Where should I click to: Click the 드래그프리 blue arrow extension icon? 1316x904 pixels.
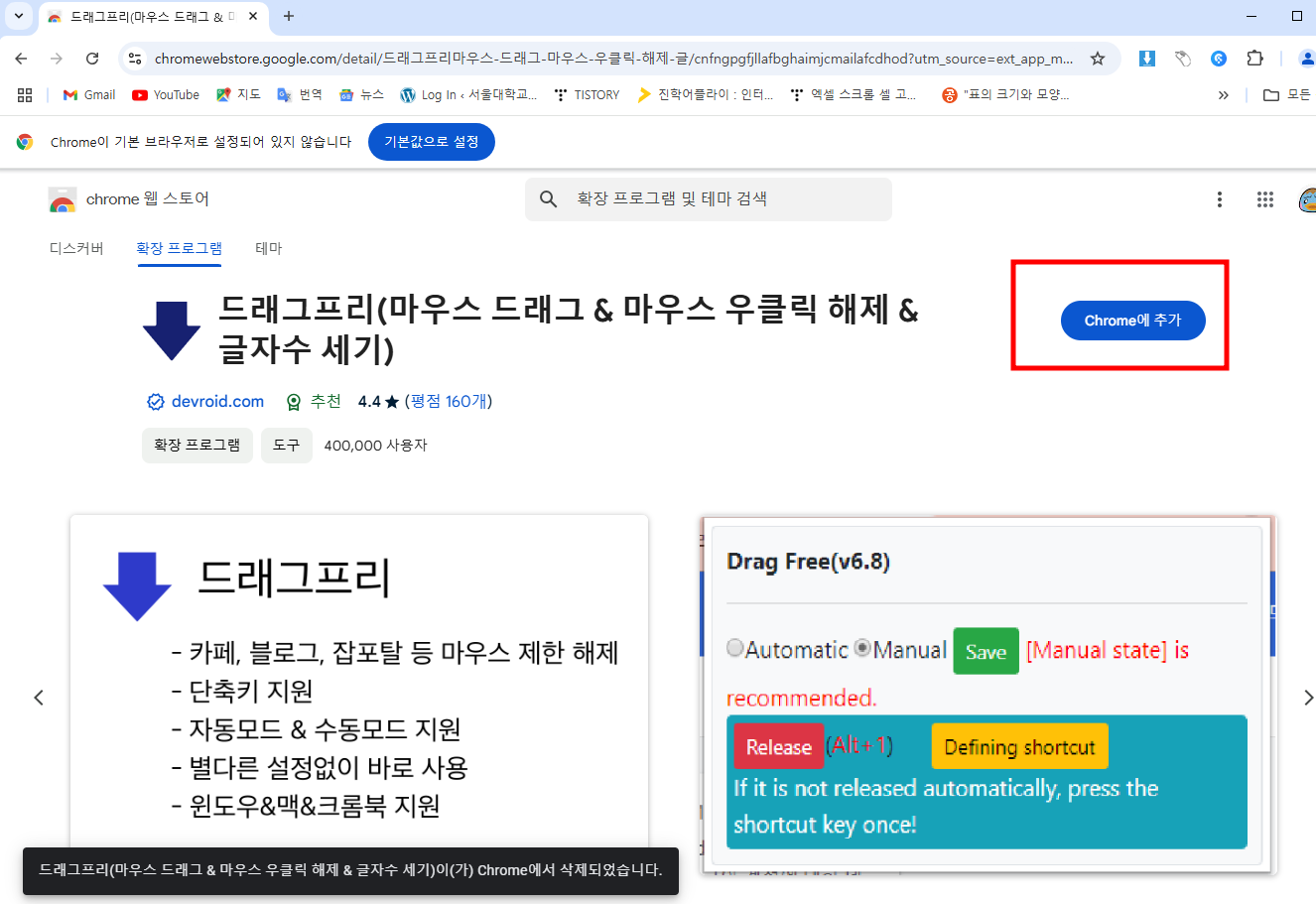172,330
